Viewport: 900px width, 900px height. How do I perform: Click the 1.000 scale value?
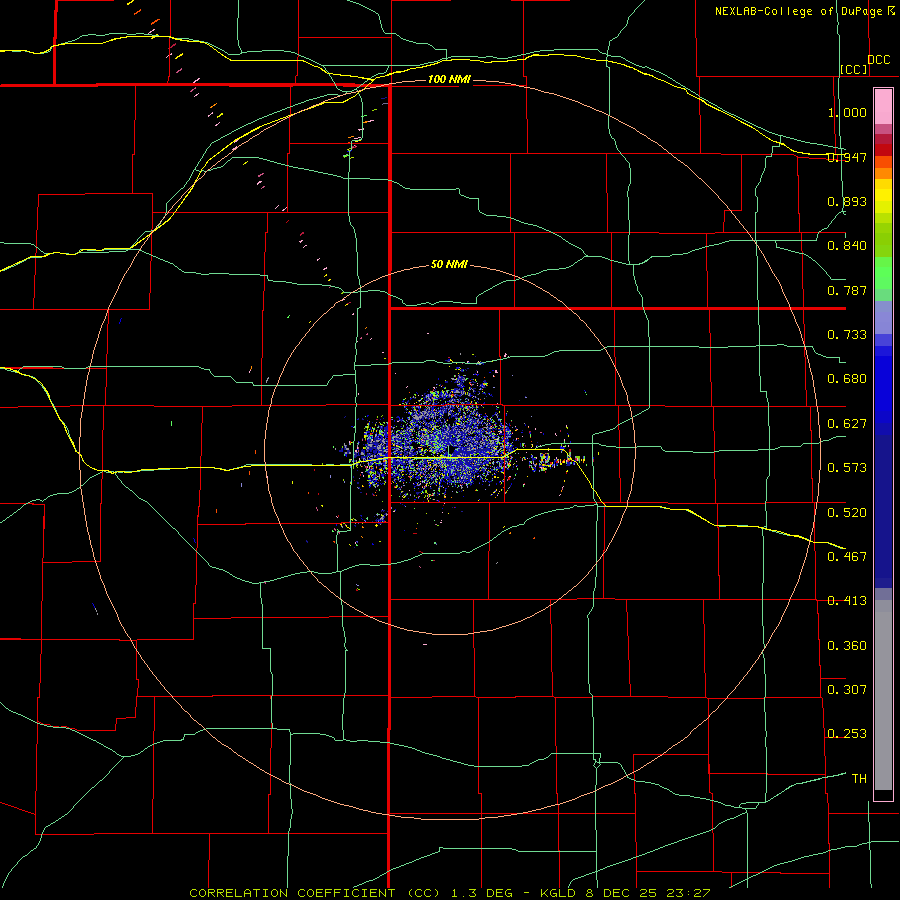point(847,112)
